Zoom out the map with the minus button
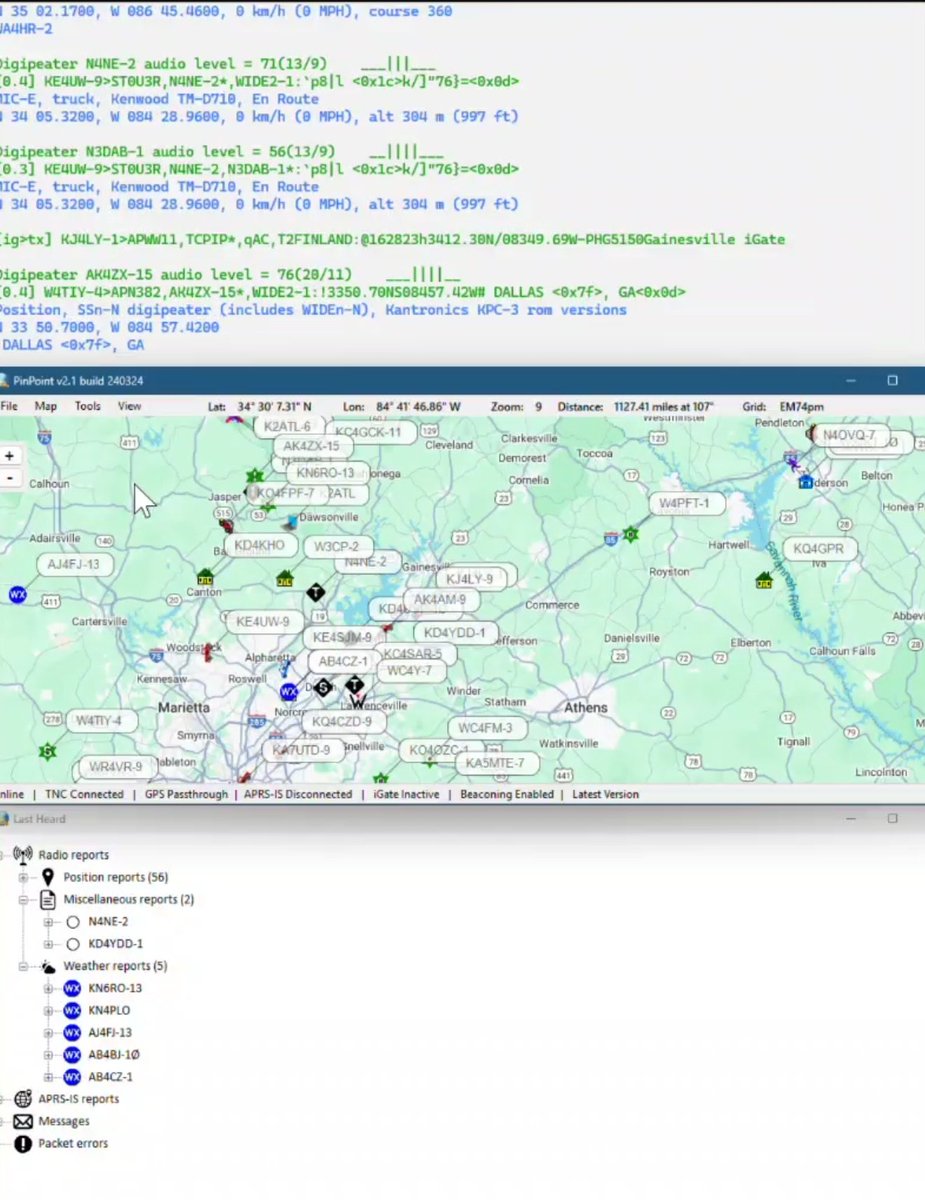Image resolution: width=925 pixels, height=1200 pixels. click(x=10, y=478)
